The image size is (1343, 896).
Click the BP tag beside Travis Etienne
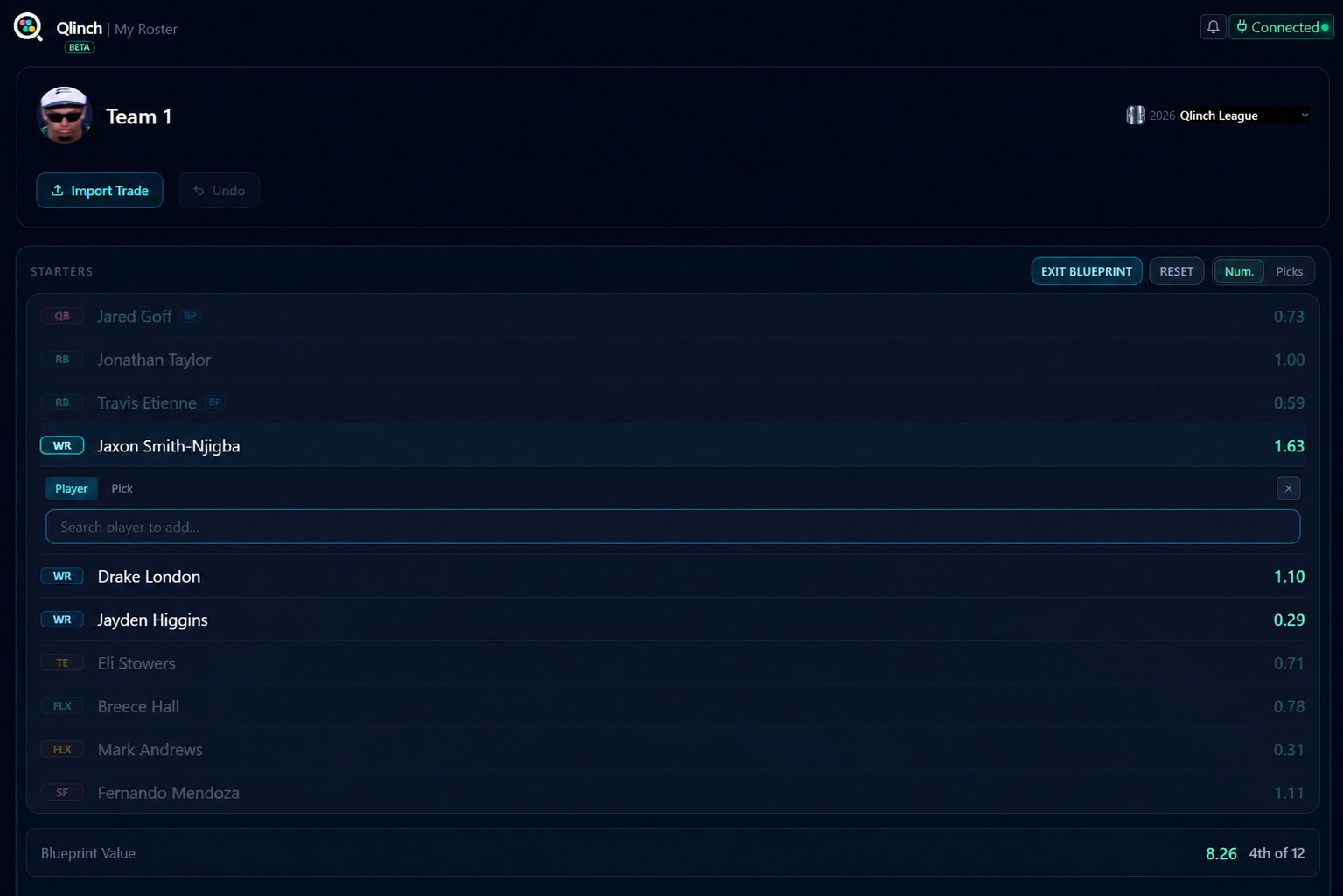[215, 402]
